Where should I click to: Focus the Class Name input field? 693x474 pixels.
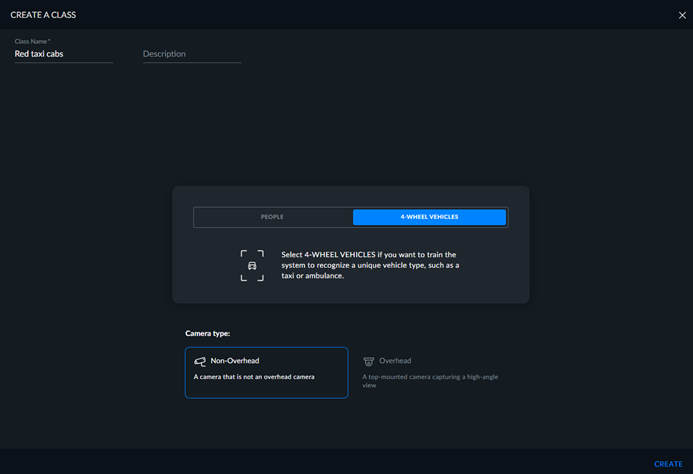[64, 54]
